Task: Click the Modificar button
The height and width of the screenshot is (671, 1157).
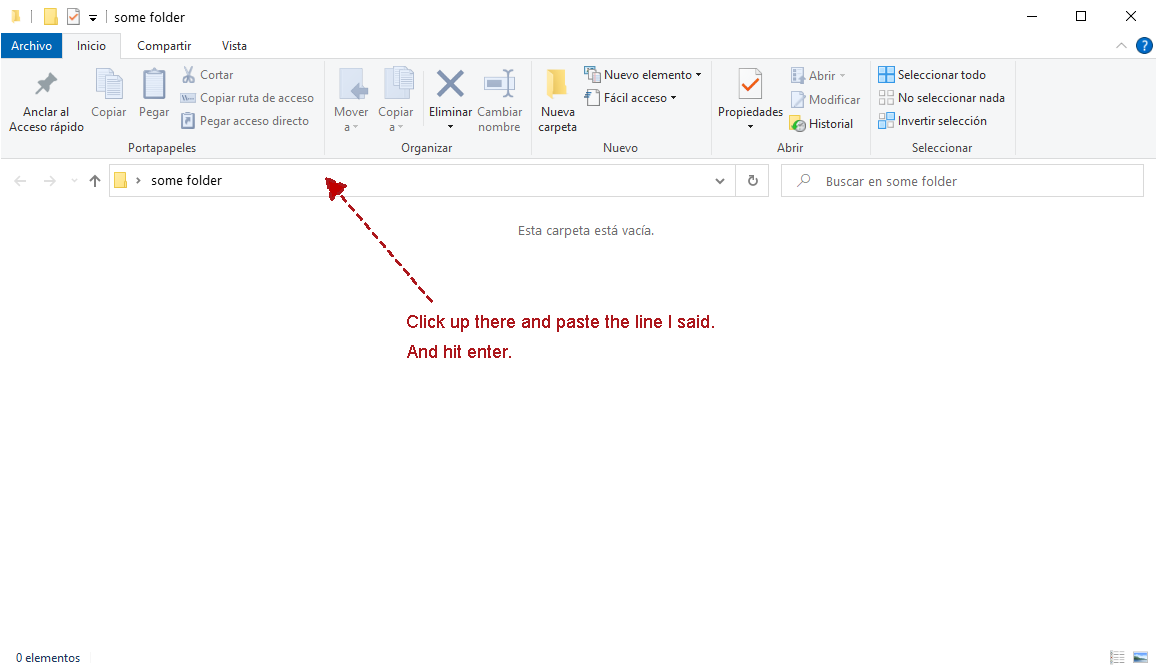Action: point(825,100)
